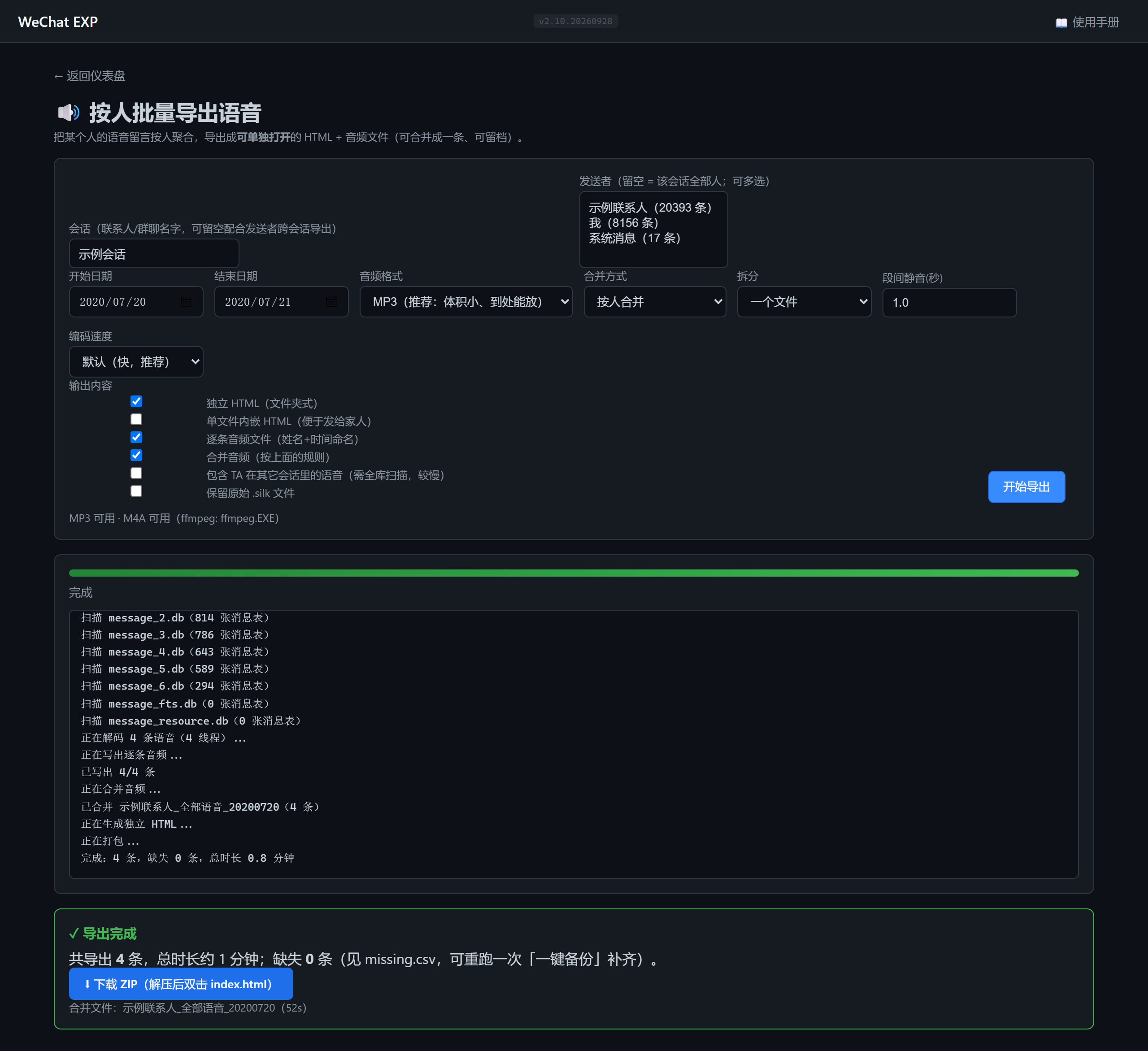Enable 保留原始 .silk 文件 checkbox
This screenshot has width=1148, height=1051.
(x=136, y=491)
